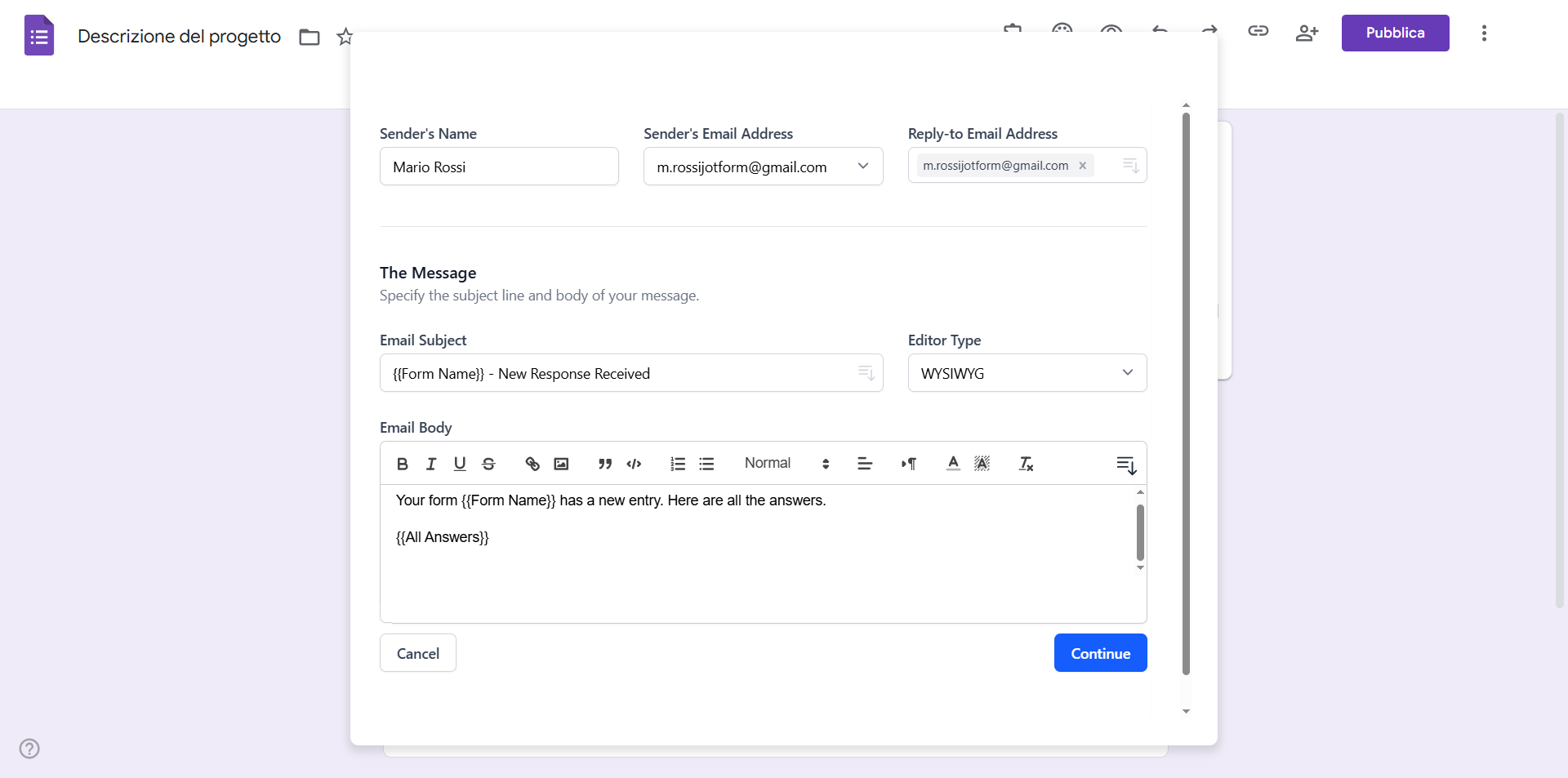
Task: Start a numbered list in email body
Action: point(678,464)
